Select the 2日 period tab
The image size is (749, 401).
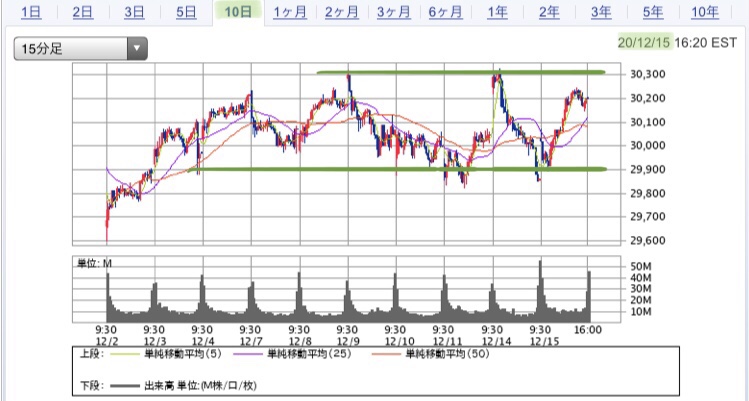83,12
